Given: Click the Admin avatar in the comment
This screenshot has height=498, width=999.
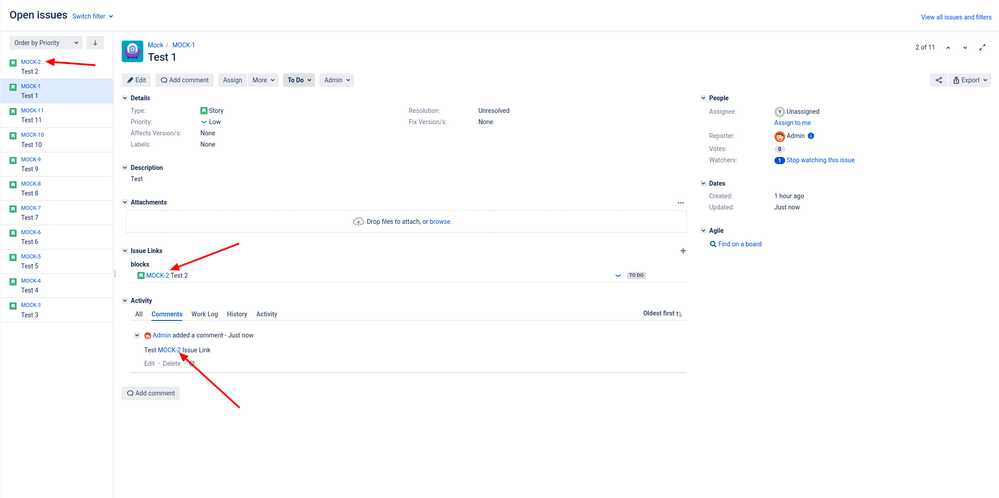Looking at the screenshot, I should [148, 336].
